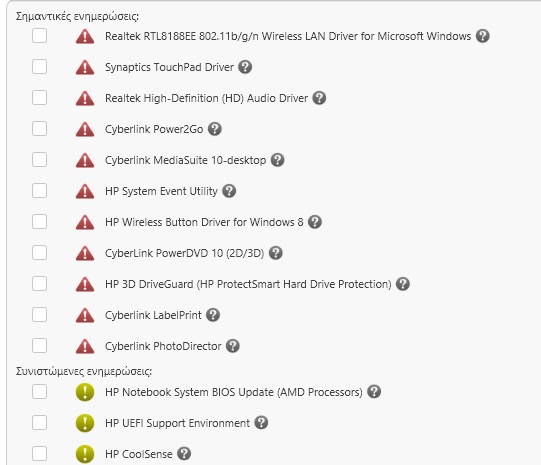Click HP UEFI Support Environment label
This screenshot has height=465, width=541.
coord(177,423)
